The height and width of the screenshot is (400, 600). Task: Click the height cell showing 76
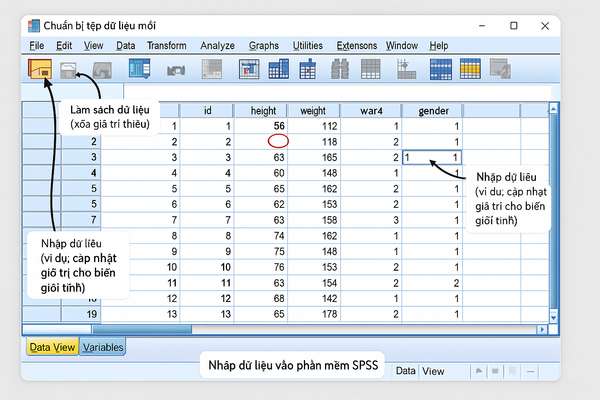pos(261,267)
